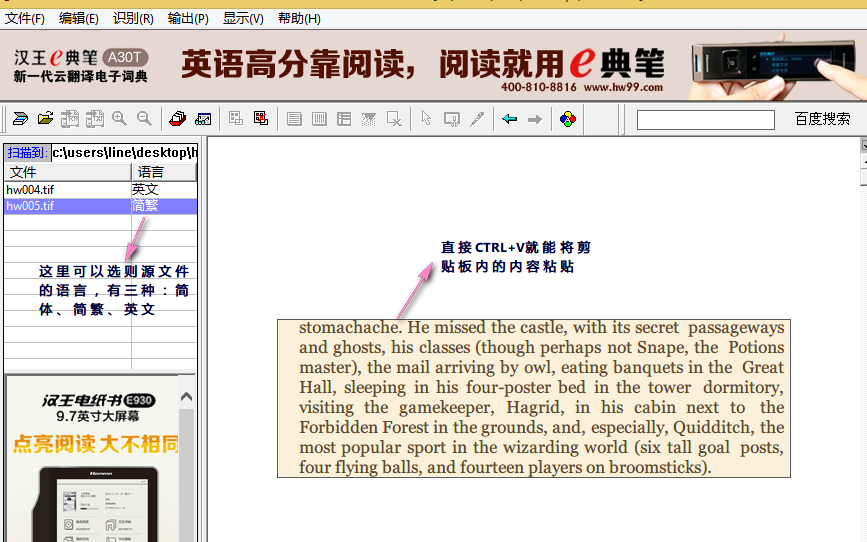Select the pen edit tool
The height and width of the screenshot is (542, 867).
coord(477,119)
